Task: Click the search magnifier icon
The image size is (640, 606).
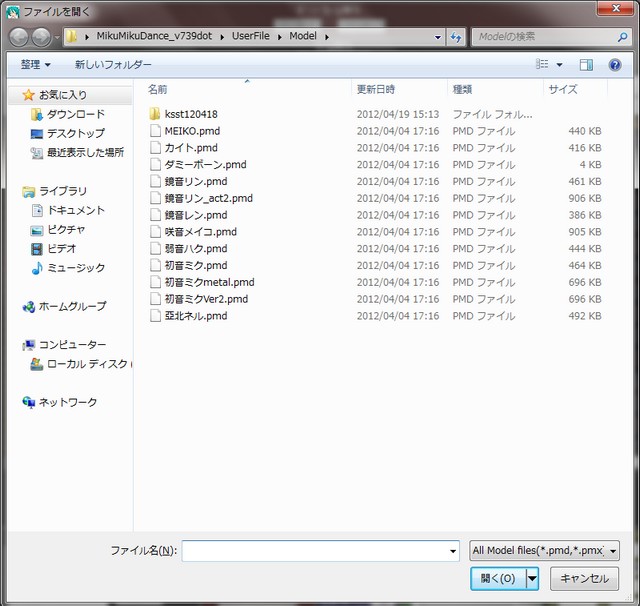Action: [622, 37]
